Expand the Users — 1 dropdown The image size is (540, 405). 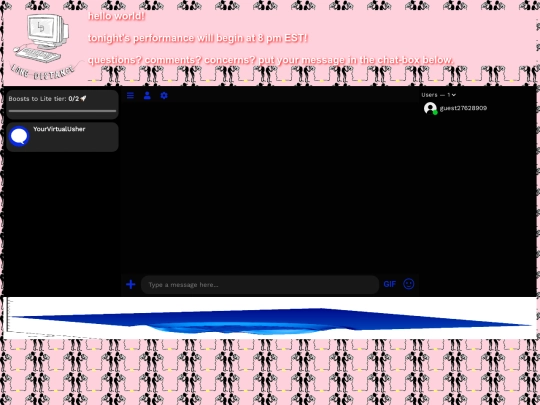[x=438, y=95]
